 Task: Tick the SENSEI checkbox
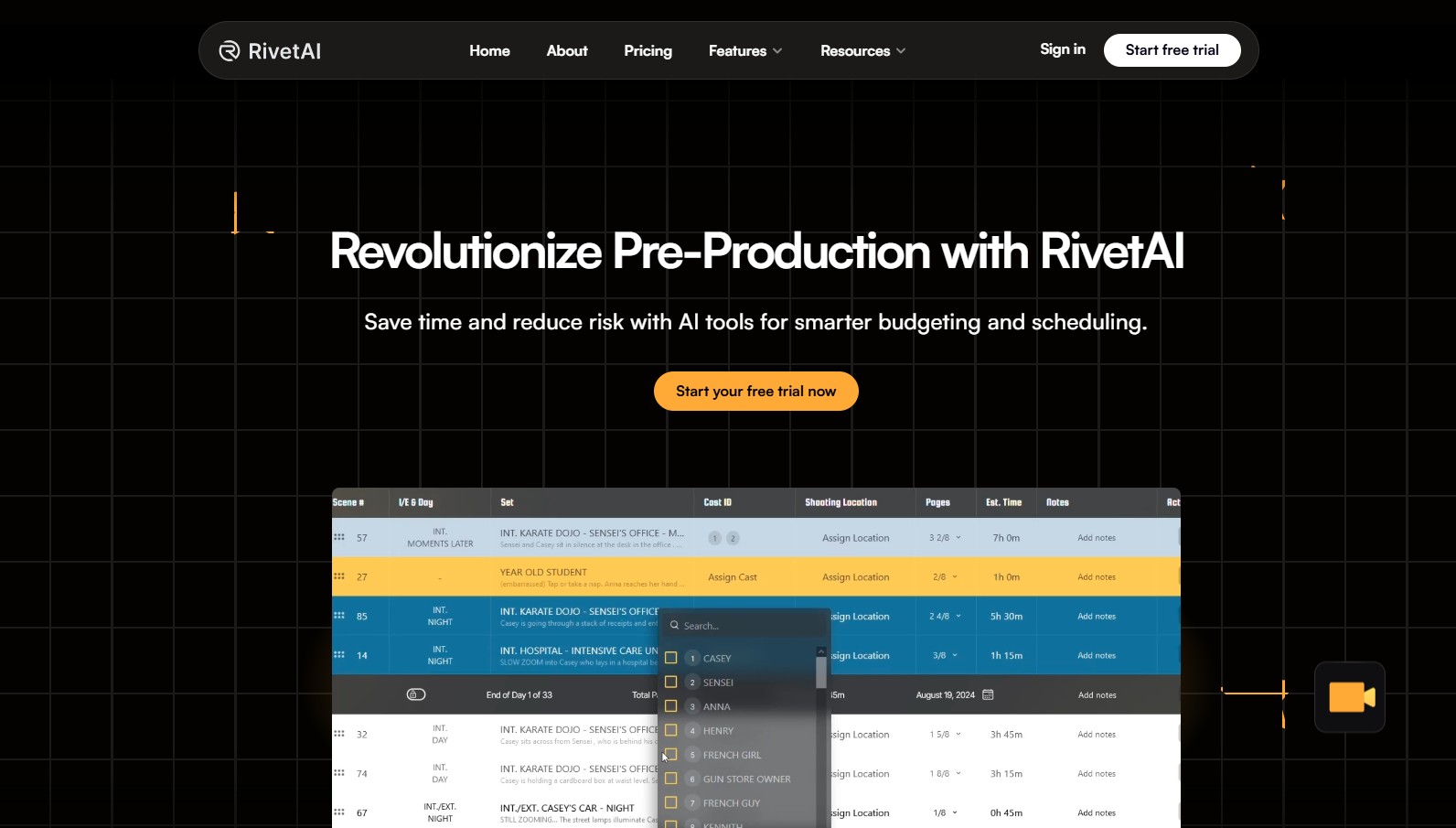tap(670, 682)
